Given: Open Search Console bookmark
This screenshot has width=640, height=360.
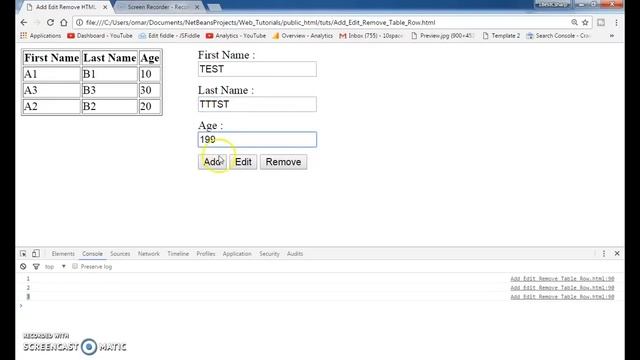Looking at the screenshot, I should pos(558,36).
